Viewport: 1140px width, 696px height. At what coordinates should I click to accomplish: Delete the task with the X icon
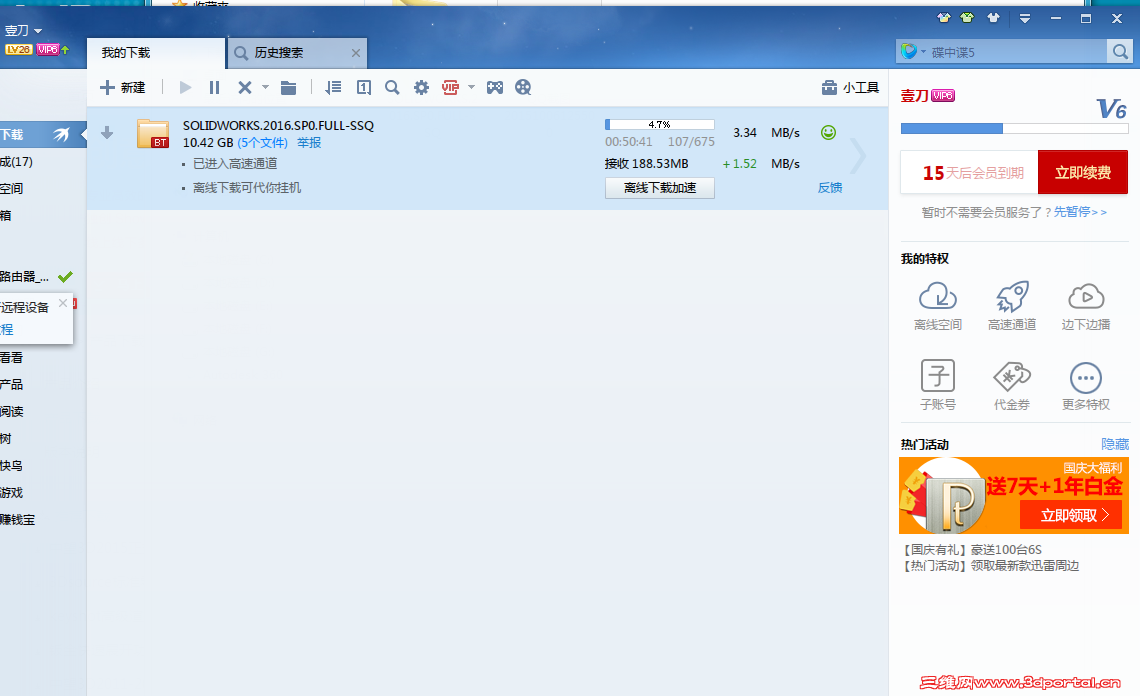point(245,88)
